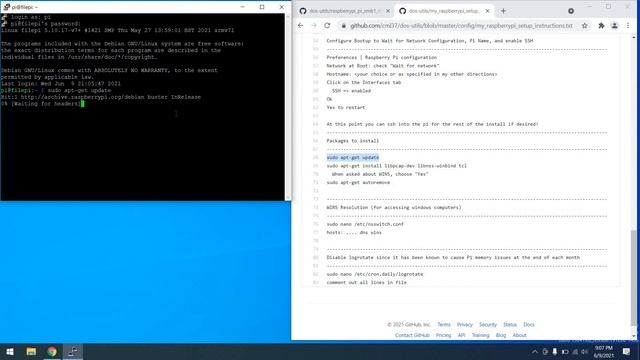Image resolution: width=640 pixels, height=360 pixels.
Task: Click the site lock icon
Action: [x=344, y=26]
